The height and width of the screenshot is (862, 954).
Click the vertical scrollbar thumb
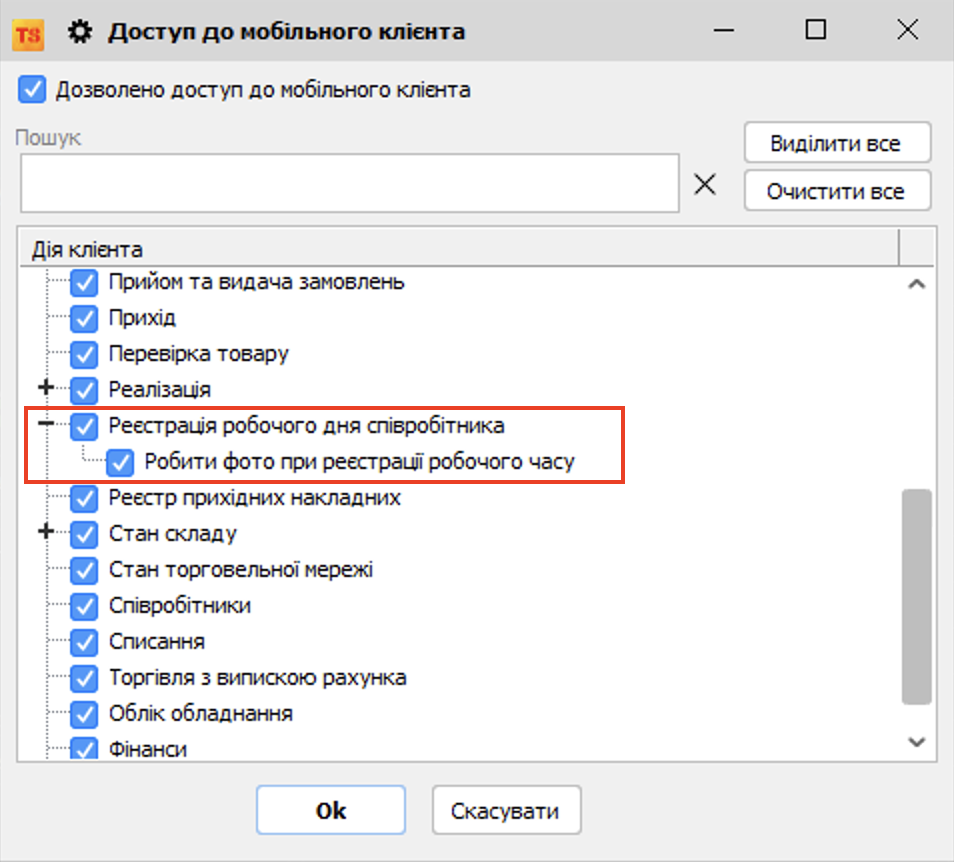coord(916,596)
